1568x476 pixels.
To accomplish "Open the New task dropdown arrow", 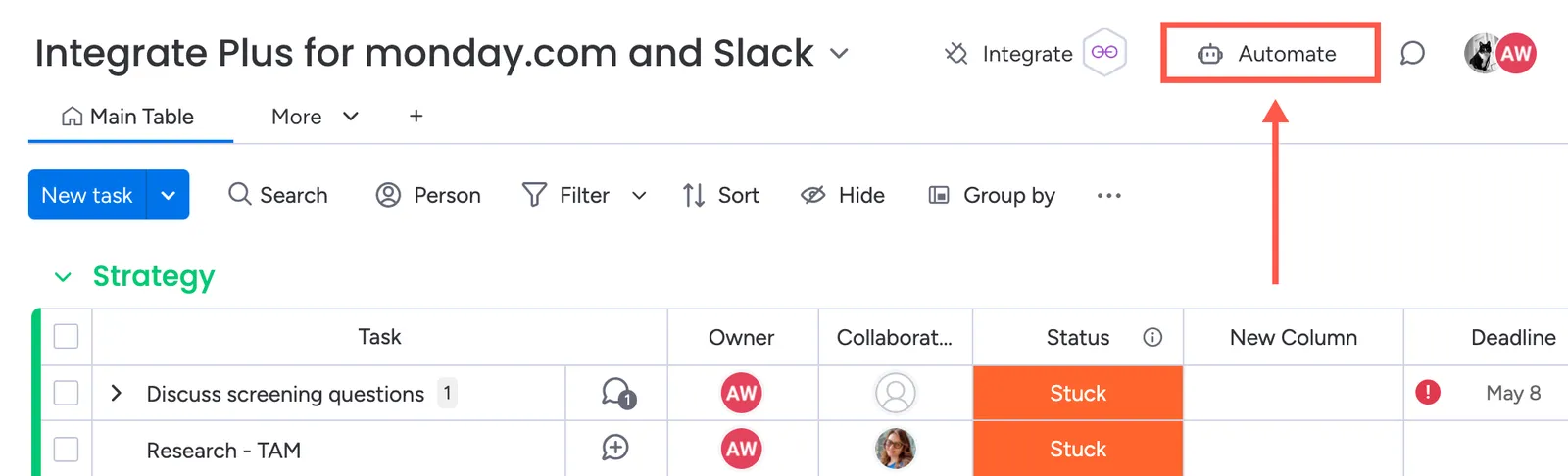I will [168, 195].
